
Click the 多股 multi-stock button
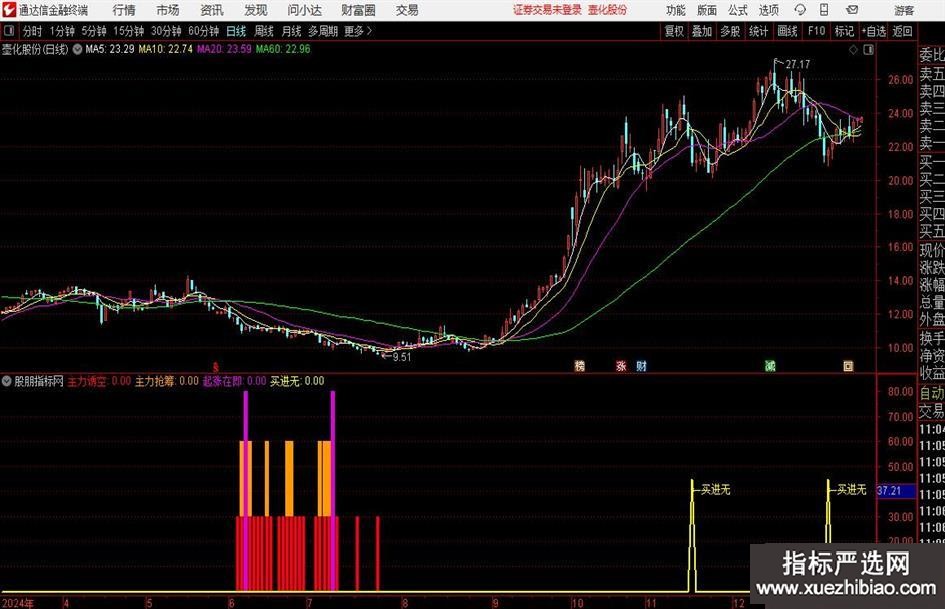730,31
